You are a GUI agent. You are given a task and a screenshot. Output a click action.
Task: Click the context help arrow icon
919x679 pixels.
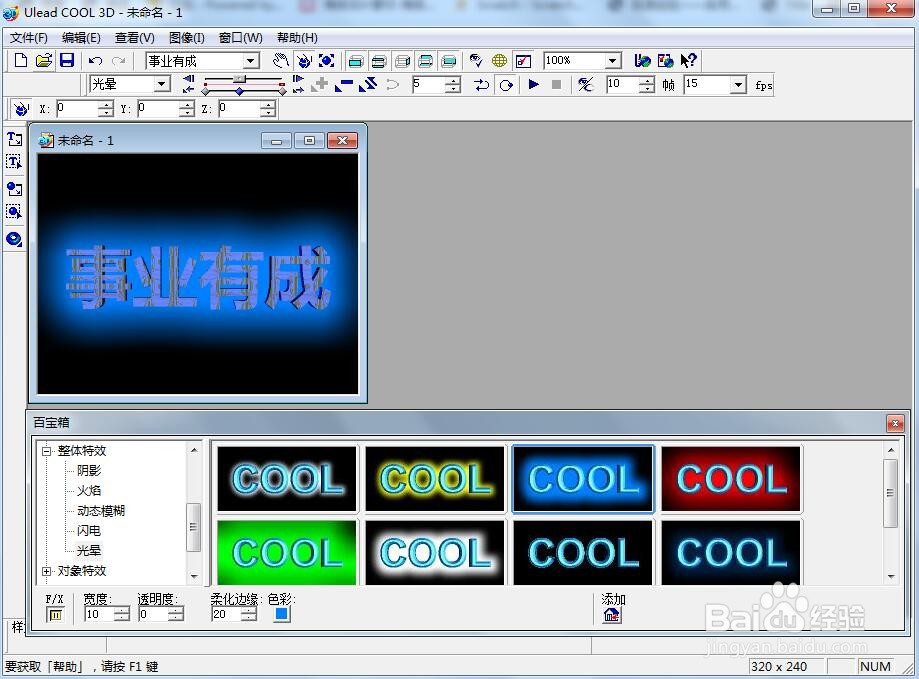(x=689, y=60)
